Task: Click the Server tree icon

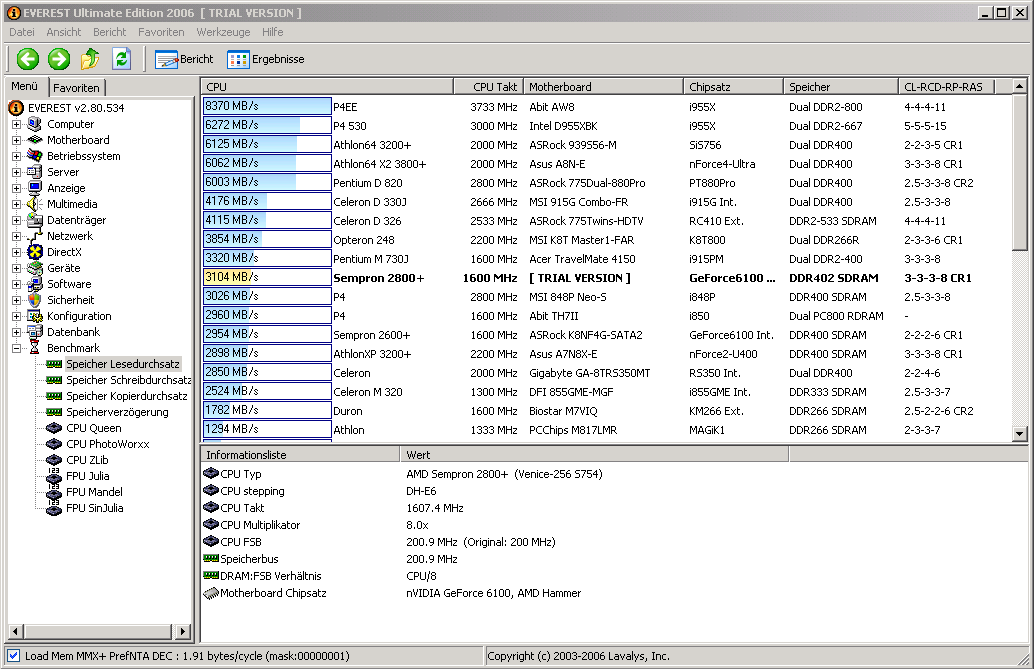Action: click(35, 172)
